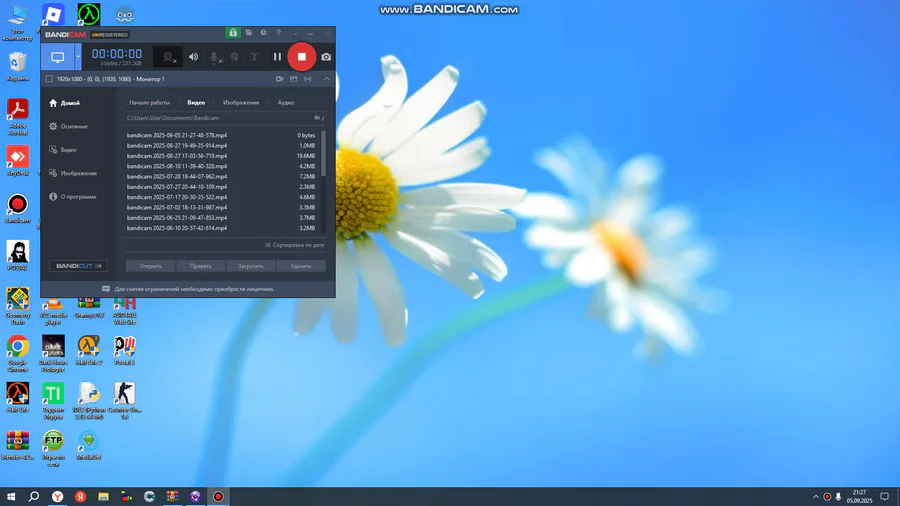This screenshot has width=900, height=506.
Task: Open the output folder icon in title bar
Action: point(249,33)
